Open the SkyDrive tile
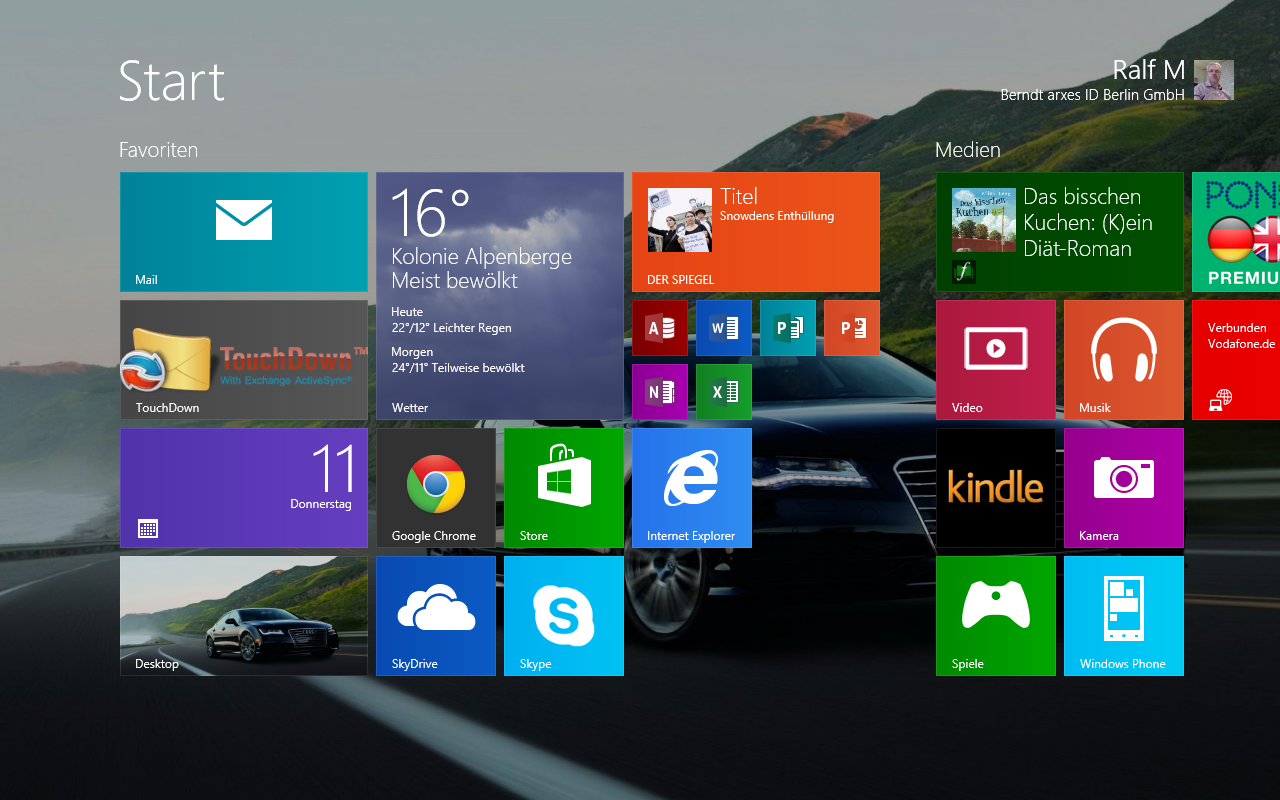This screenshot has width=1280, height=800. 436,616
